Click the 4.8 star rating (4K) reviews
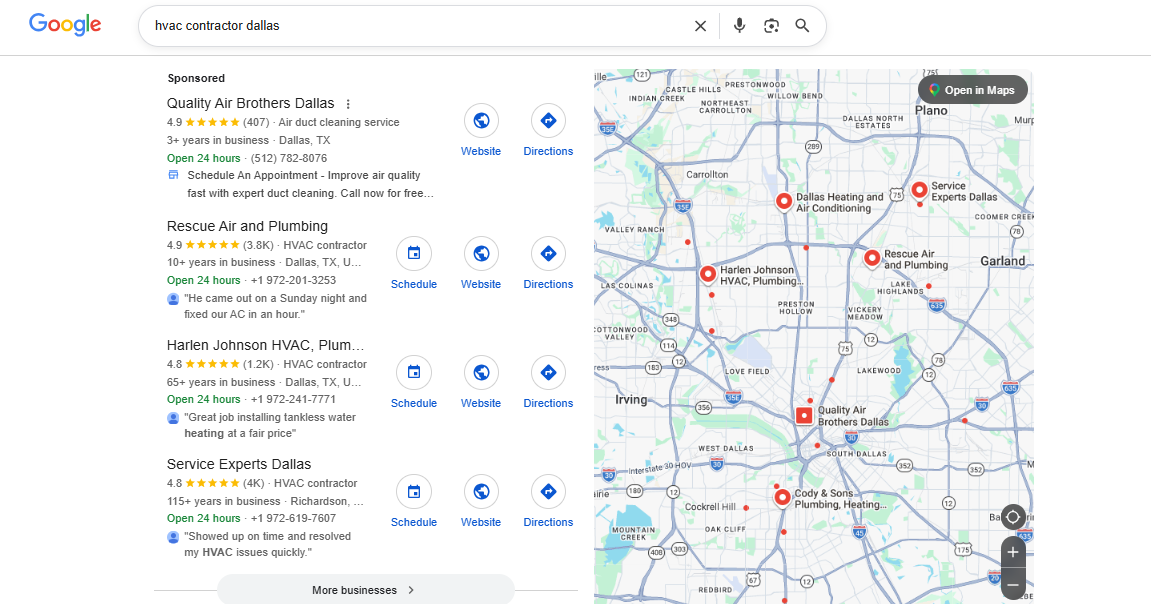Screen dimensions: 1151x604 216,483
